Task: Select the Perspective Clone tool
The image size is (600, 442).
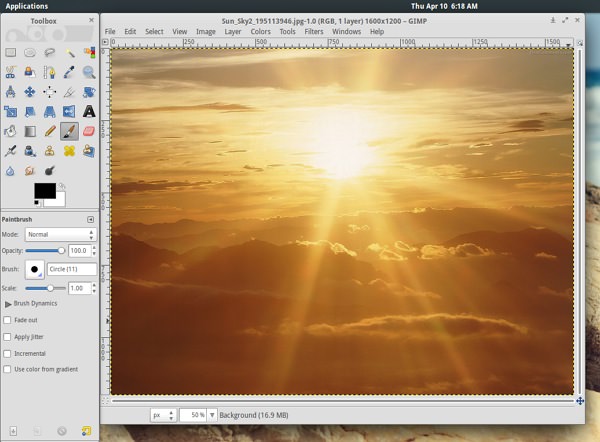Action: 89,151
